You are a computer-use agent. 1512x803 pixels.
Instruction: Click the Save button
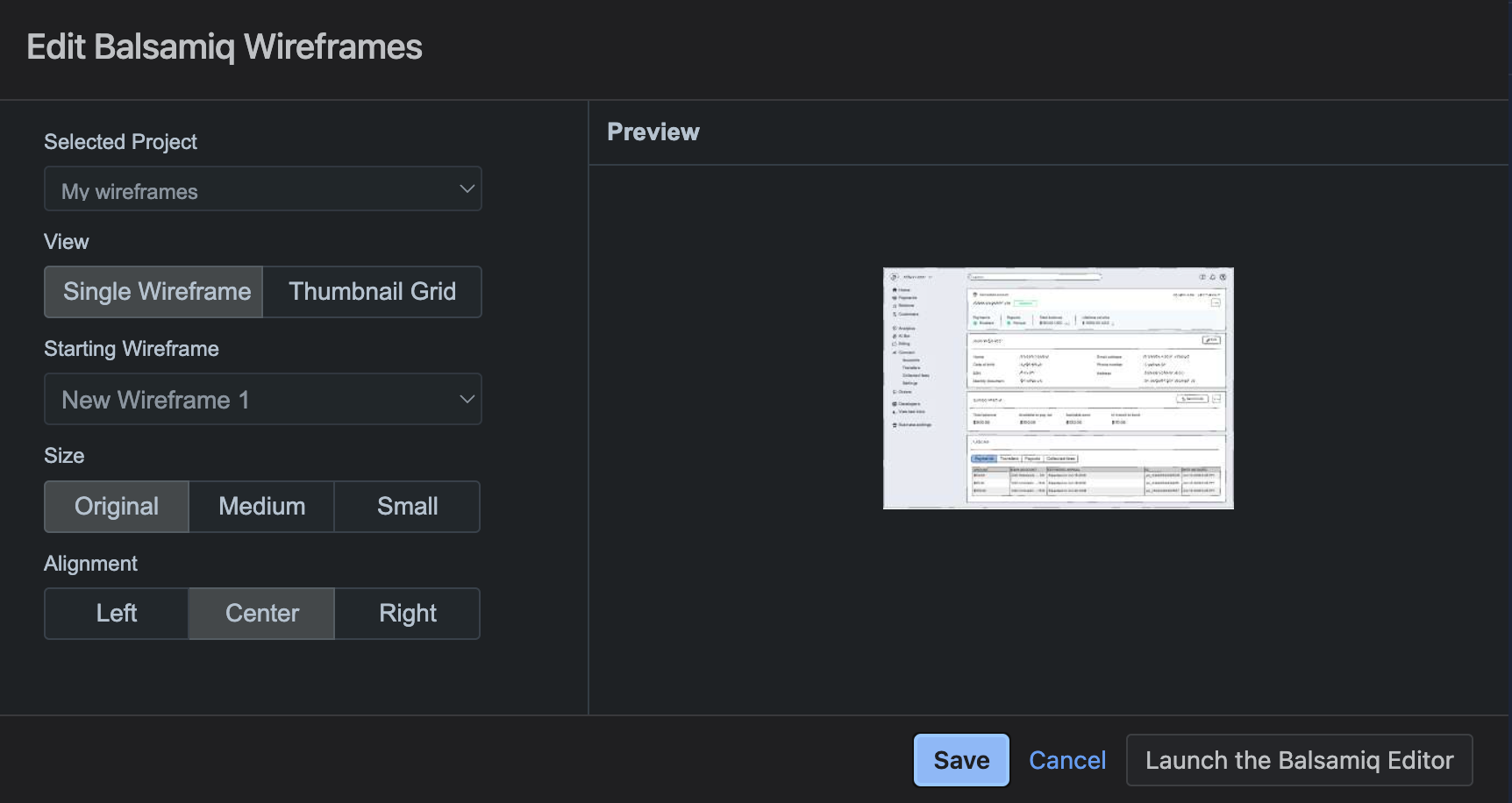961,760
